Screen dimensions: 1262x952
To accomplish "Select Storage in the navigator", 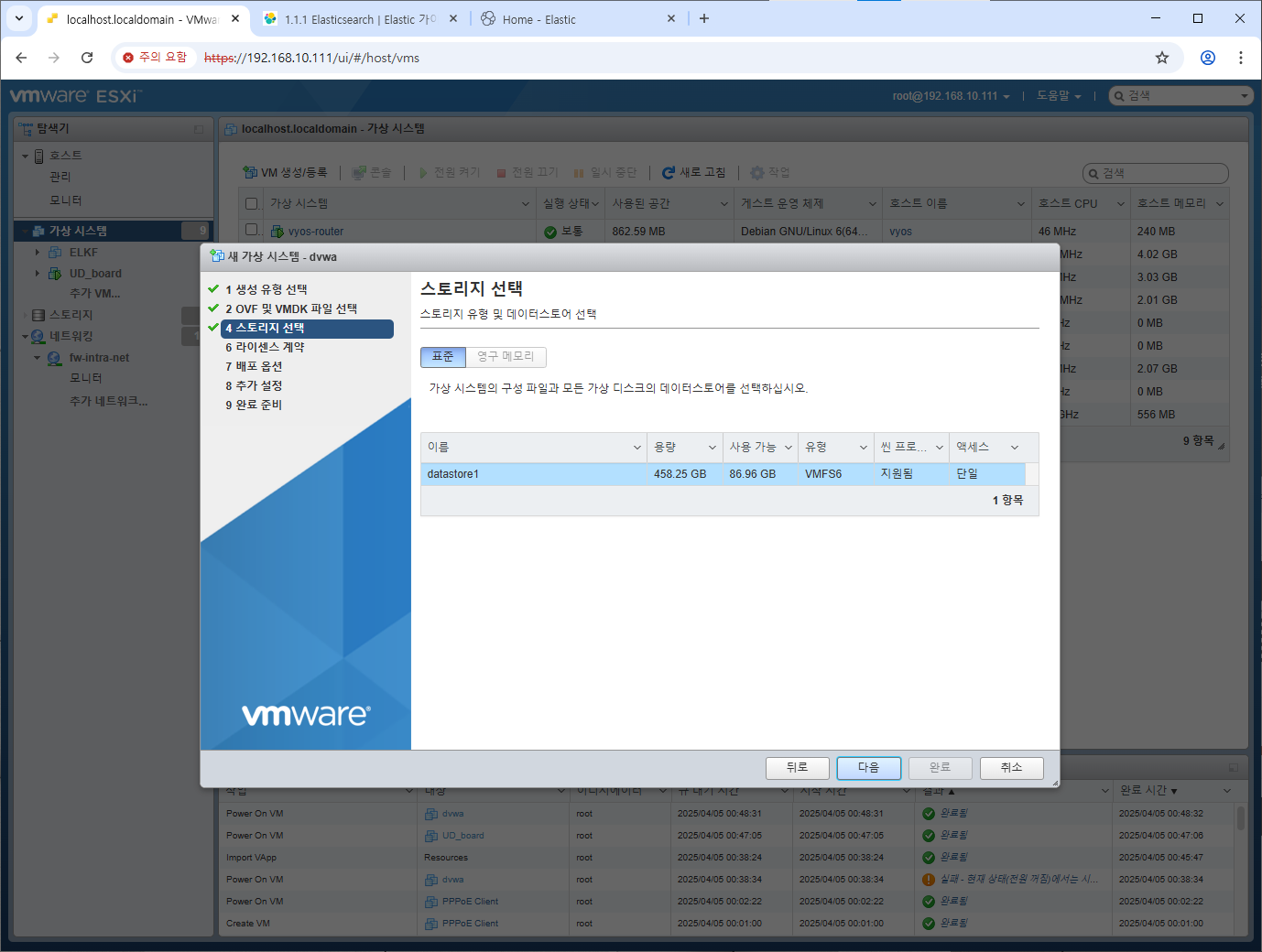I will [71, 315].
